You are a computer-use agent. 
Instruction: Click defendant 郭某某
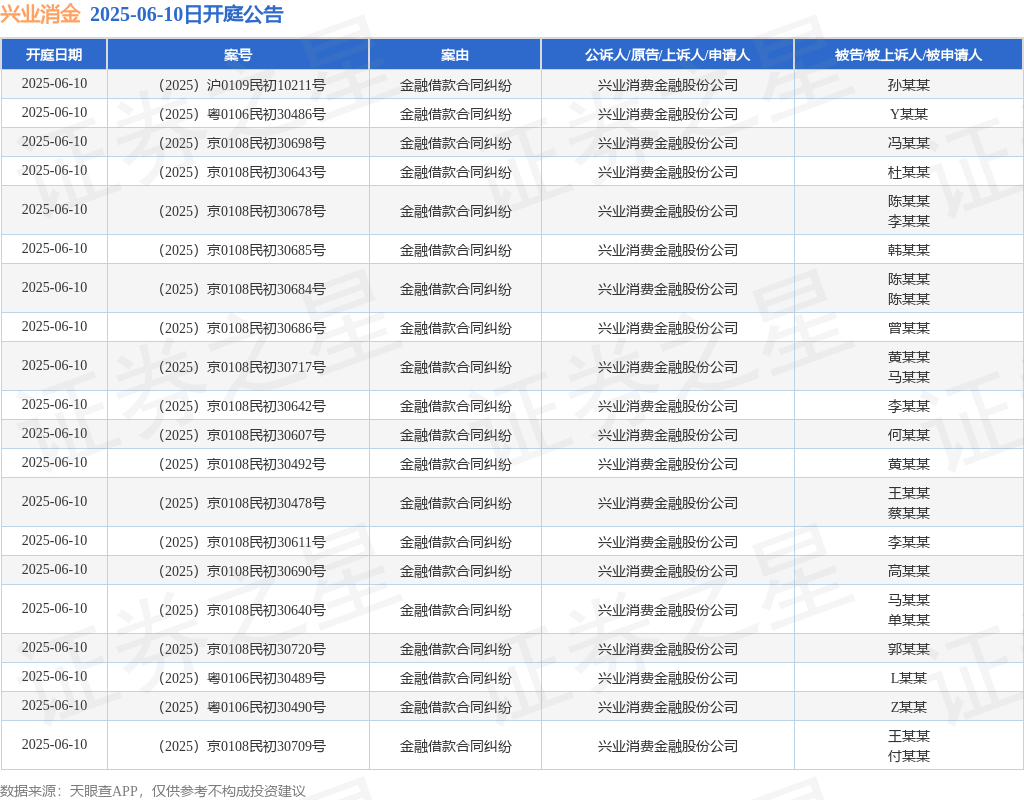point(908,649)
